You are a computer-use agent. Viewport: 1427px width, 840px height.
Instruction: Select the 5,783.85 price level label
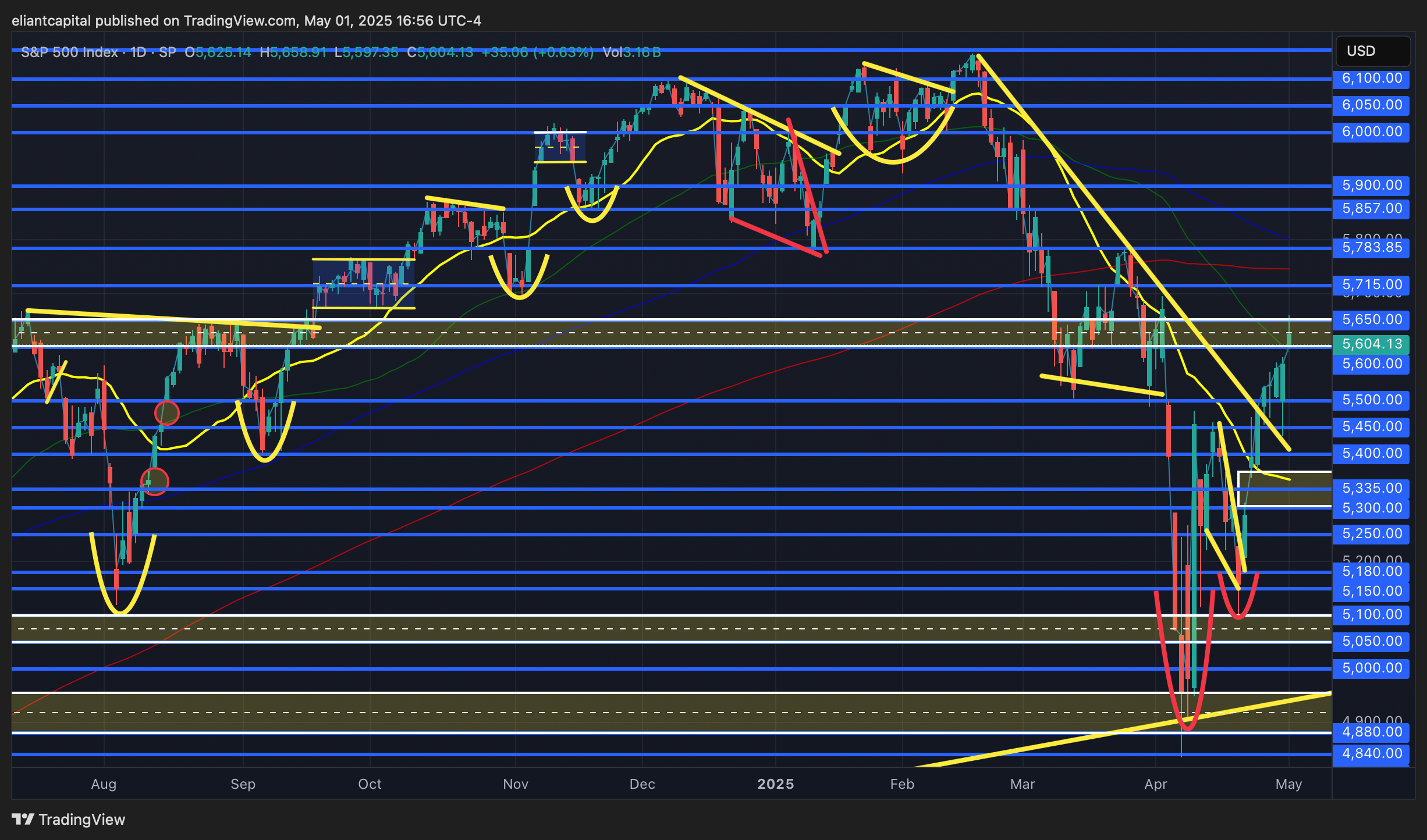(x=1371, y=247)
